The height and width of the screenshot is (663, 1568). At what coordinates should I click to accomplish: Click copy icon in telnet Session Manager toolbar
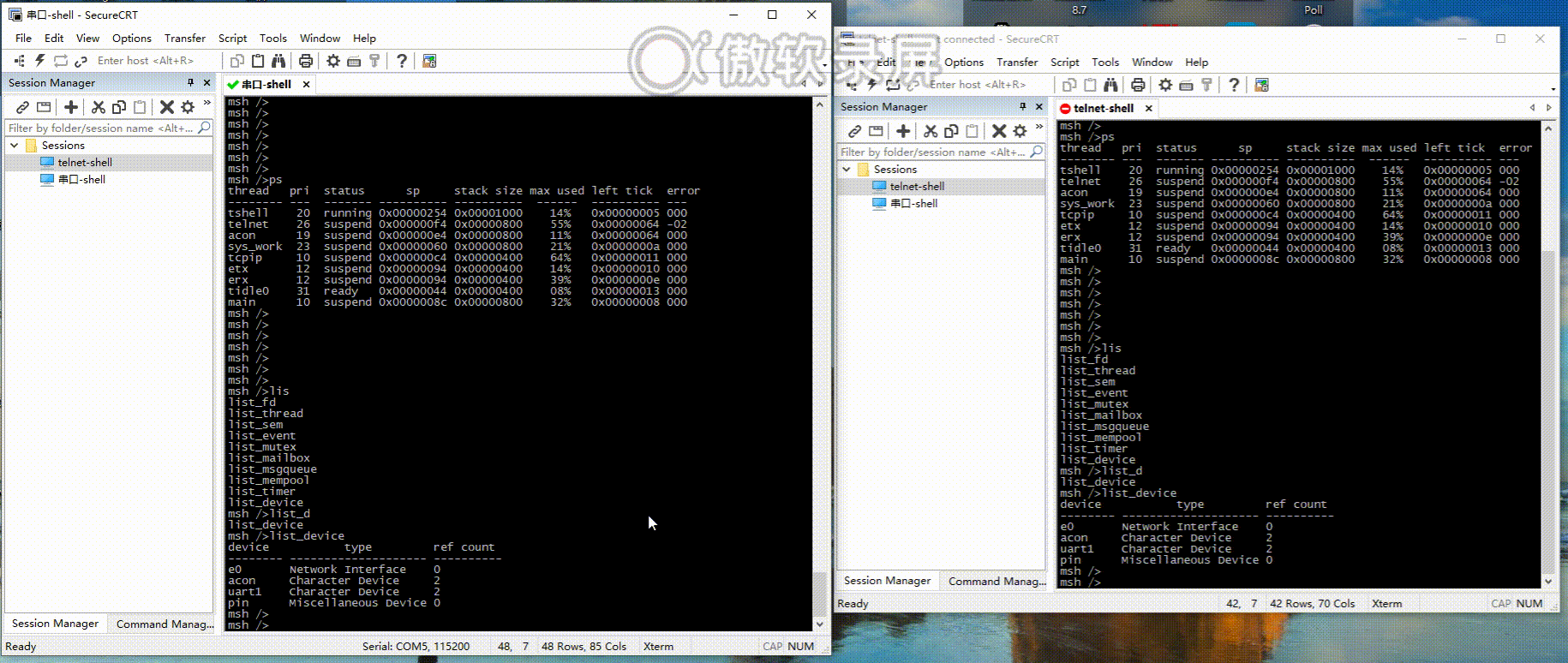[951, 131]
